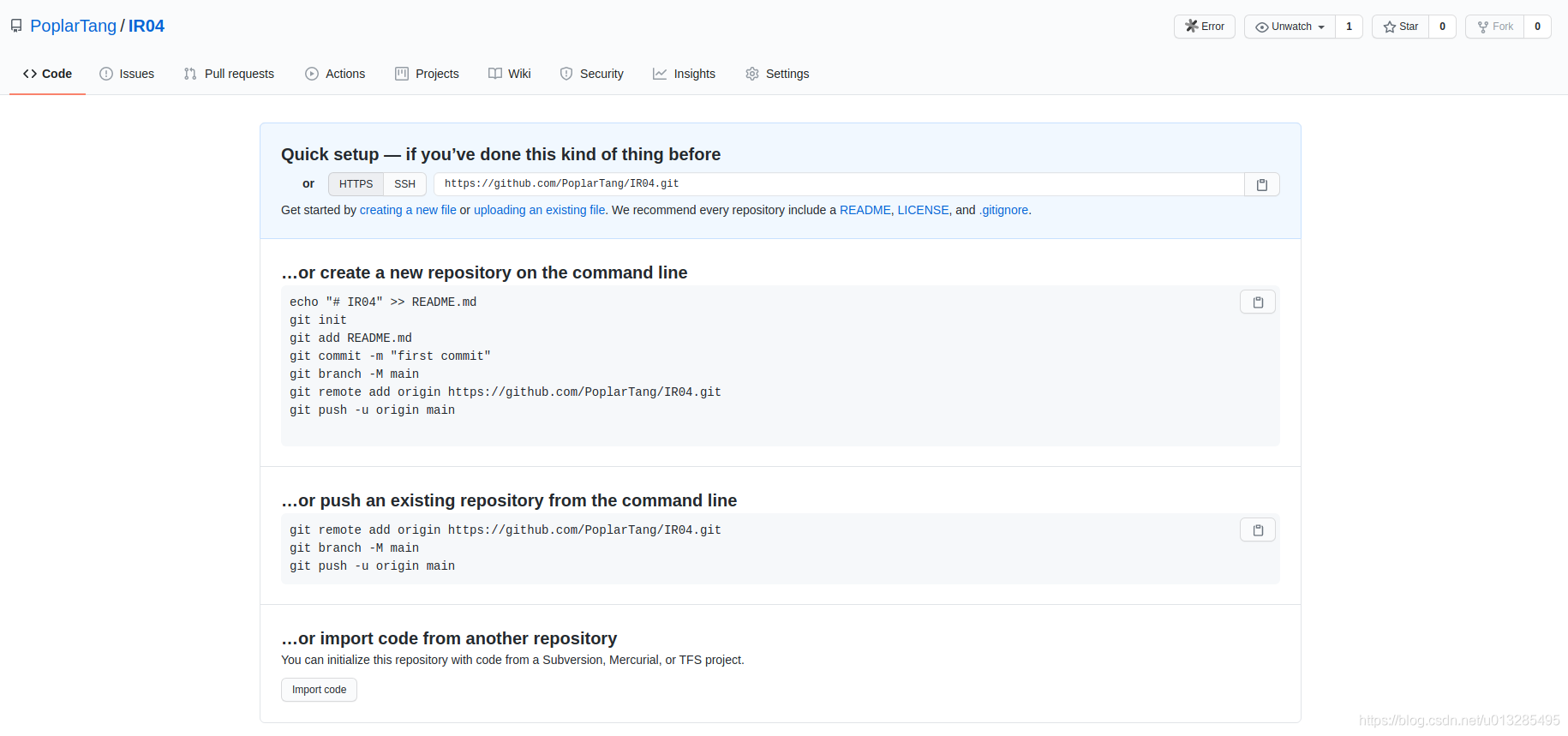Screen dimensions: 1568x736
Task: Open the README link
Action: (x=865, y=210)
